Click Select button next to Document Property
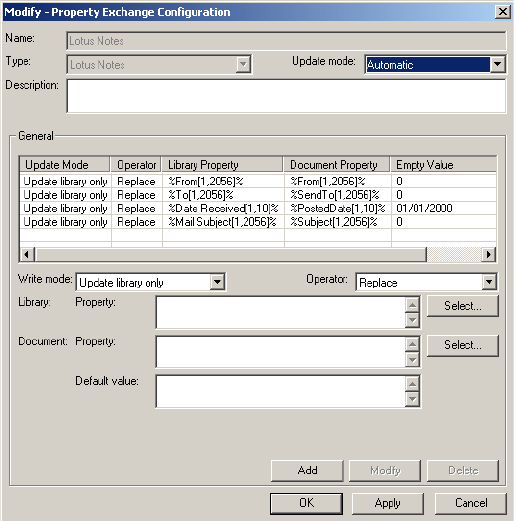Image resolution: width=514 pixels, height=521 pixels. pos(463,345)
